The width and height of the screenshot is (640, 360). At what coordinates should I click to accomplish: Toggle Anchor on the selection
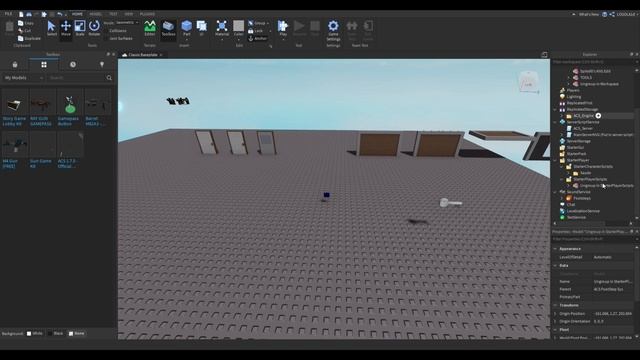258,38
